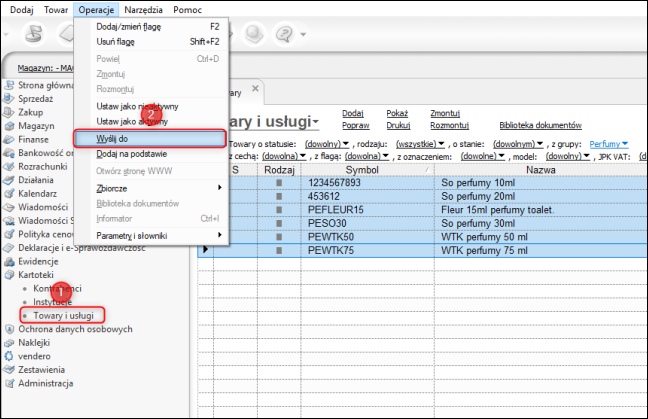The image size is (648, 419).
Task: Select row So perfumy 10ml
Action: tap(422, 183)
